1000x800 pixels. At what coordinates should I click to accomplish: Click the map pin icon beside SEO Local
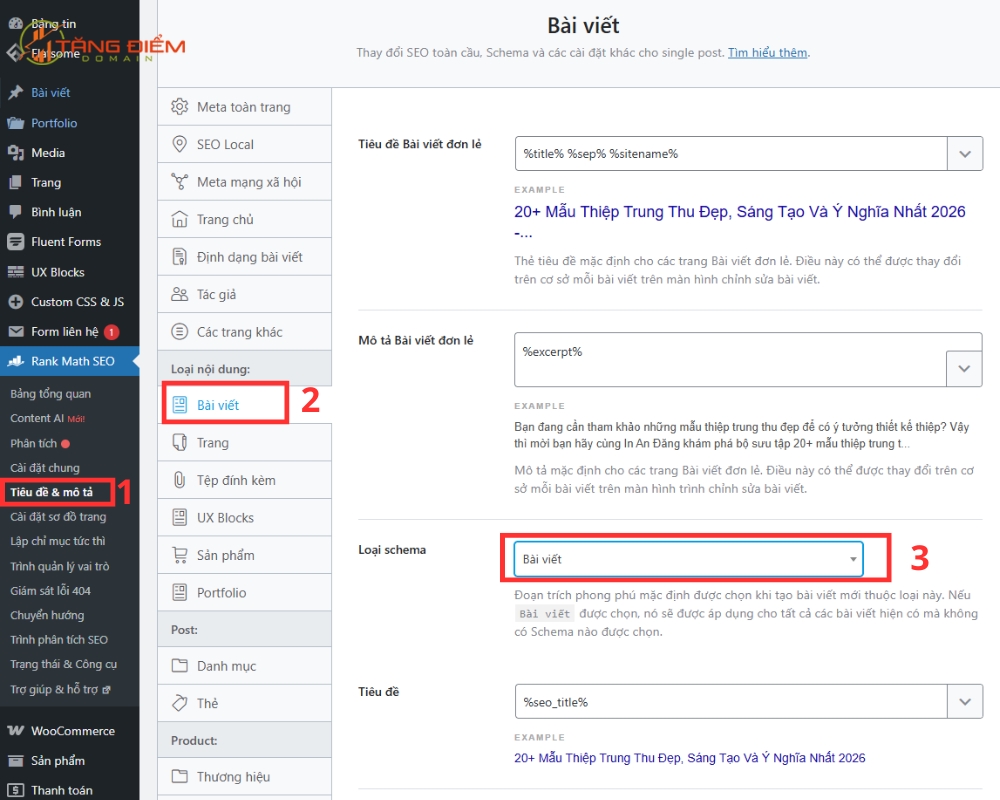click(x=180, y=144)
